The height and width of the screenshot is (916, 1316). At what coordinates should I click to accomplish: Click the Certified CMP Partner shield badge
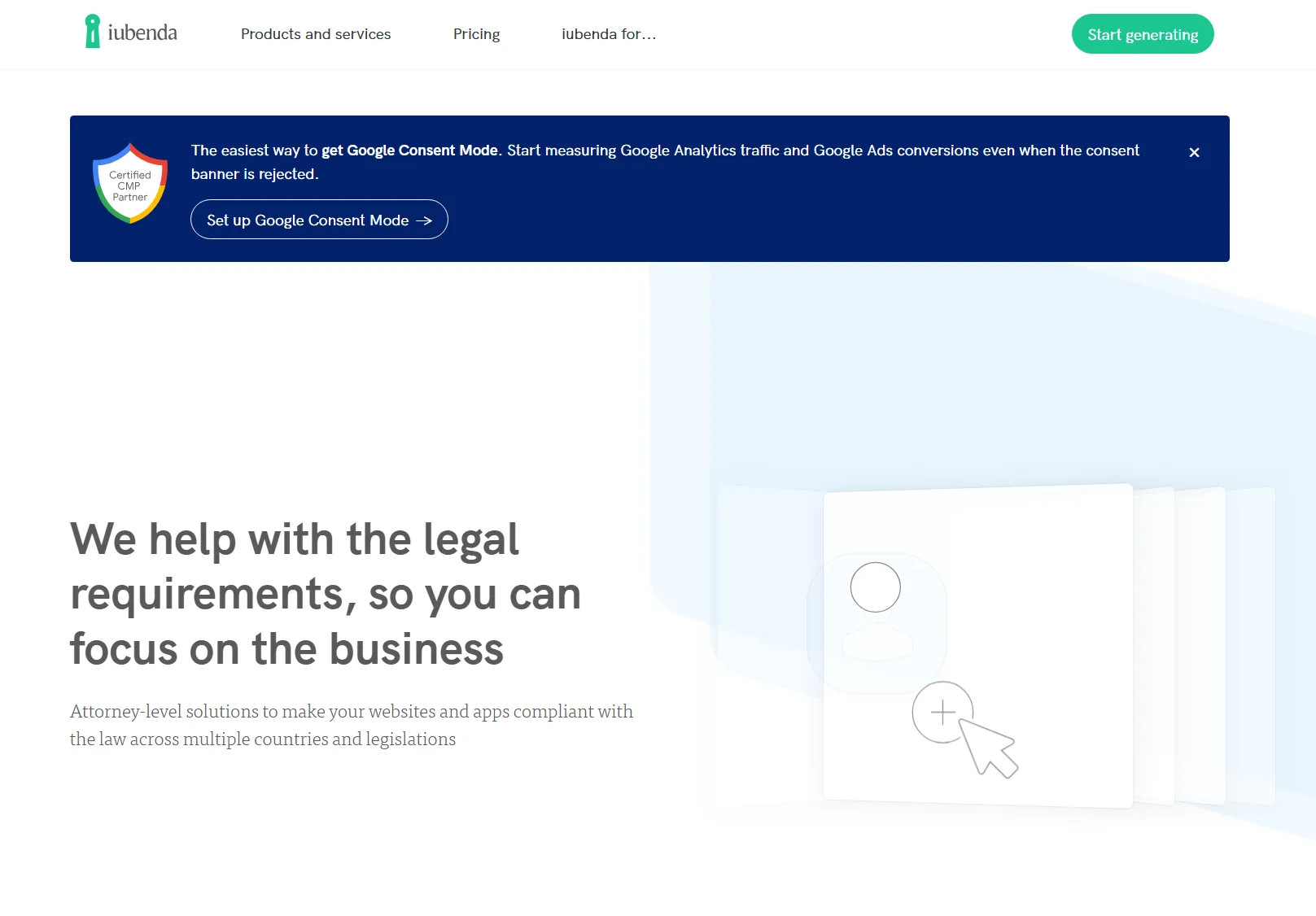point(129,184)
